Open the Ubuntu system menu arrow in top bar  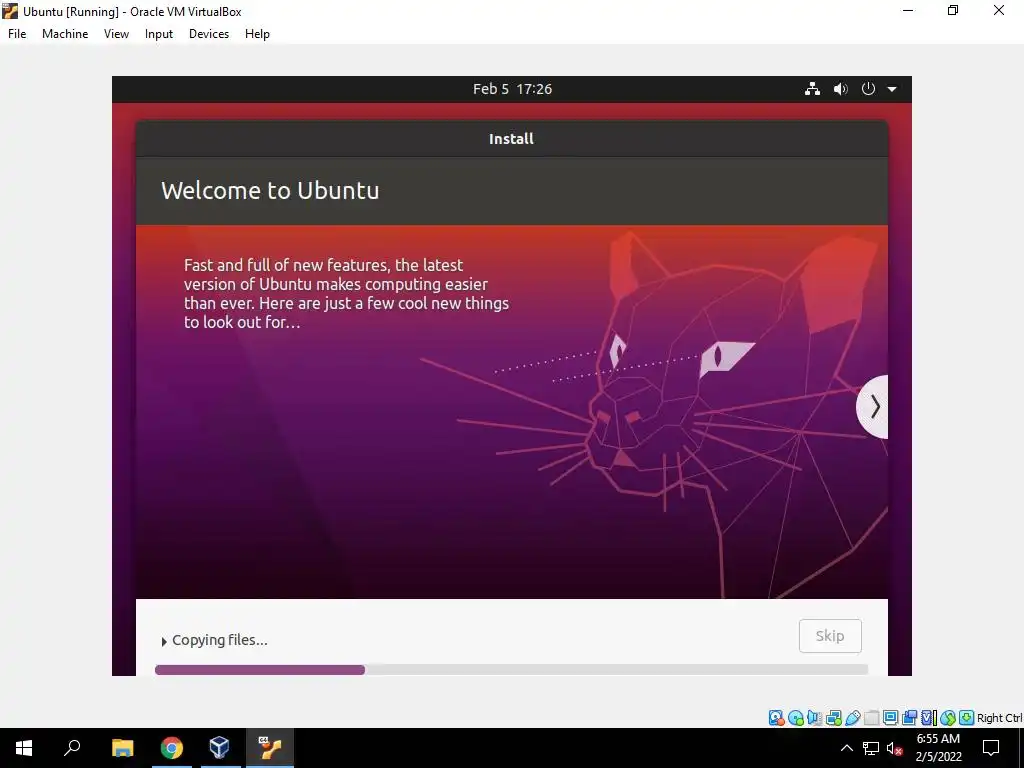pyautogui.click(x=892, y=89)
